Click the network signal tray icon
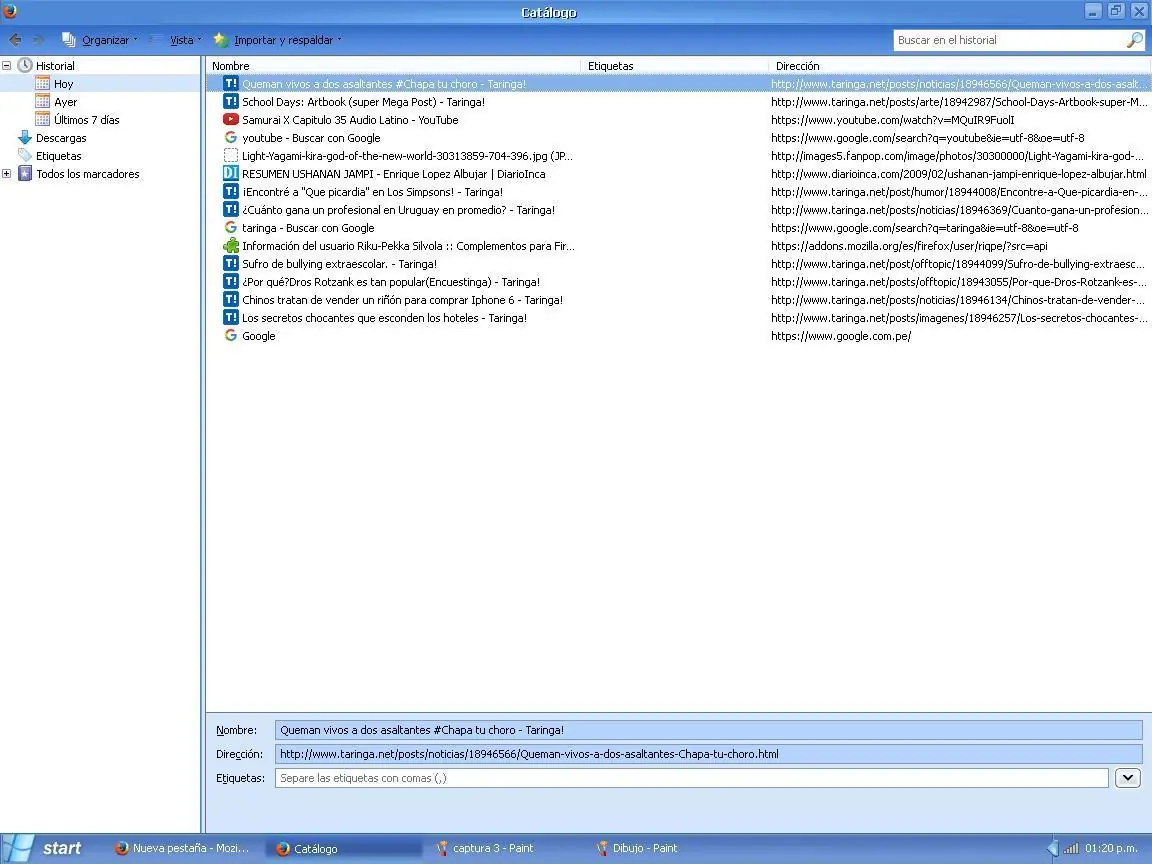1152x864 pixels. point(1070,849)
